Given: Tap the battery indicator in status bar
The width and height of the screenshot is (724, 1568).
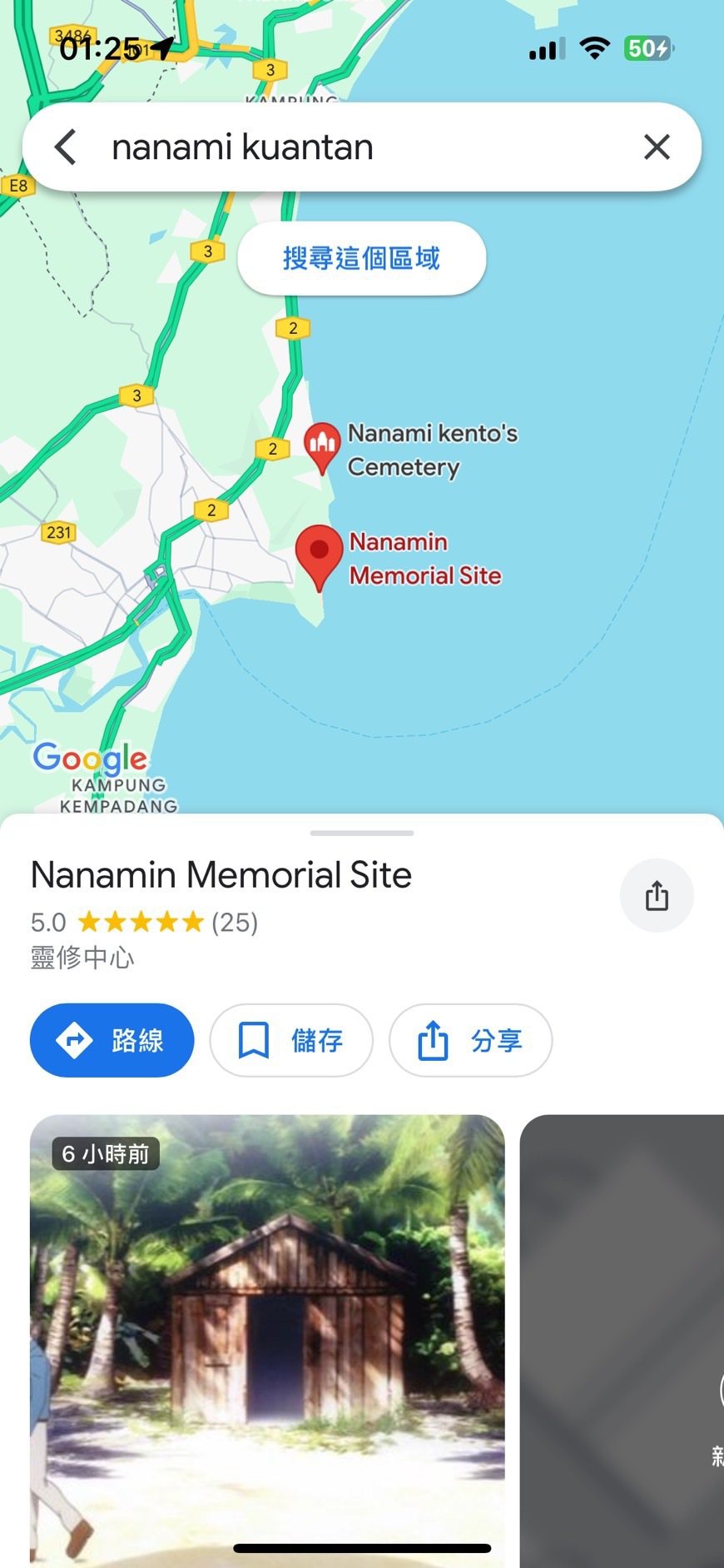Looking at the screenshot, I should click(649, 48).
